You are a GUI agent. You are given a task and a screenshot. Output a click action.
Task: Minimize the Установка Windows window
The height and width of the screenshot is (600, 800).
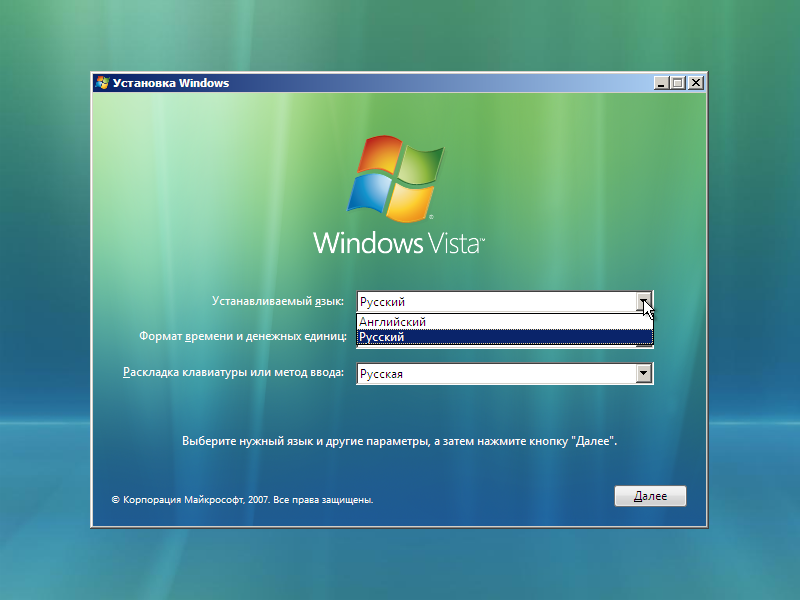point(661,83)
